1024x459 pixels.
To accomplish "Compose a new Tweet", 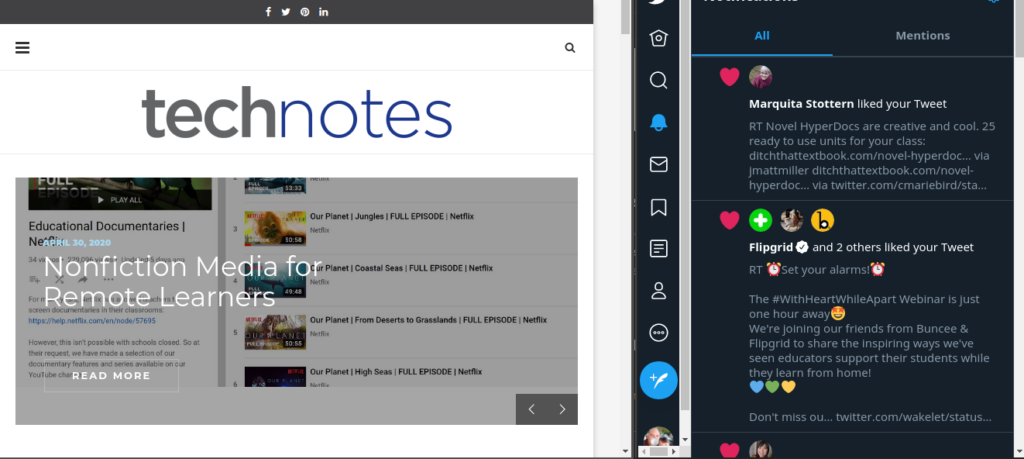I will pyautogui.click(x=658, y=380).
